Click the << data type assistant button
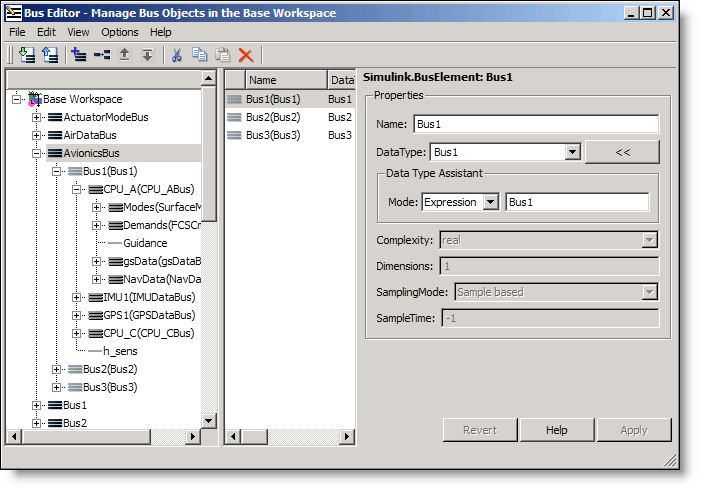This screenshot has width=701, height=491. pyautogui.click(x=622, y=152)
